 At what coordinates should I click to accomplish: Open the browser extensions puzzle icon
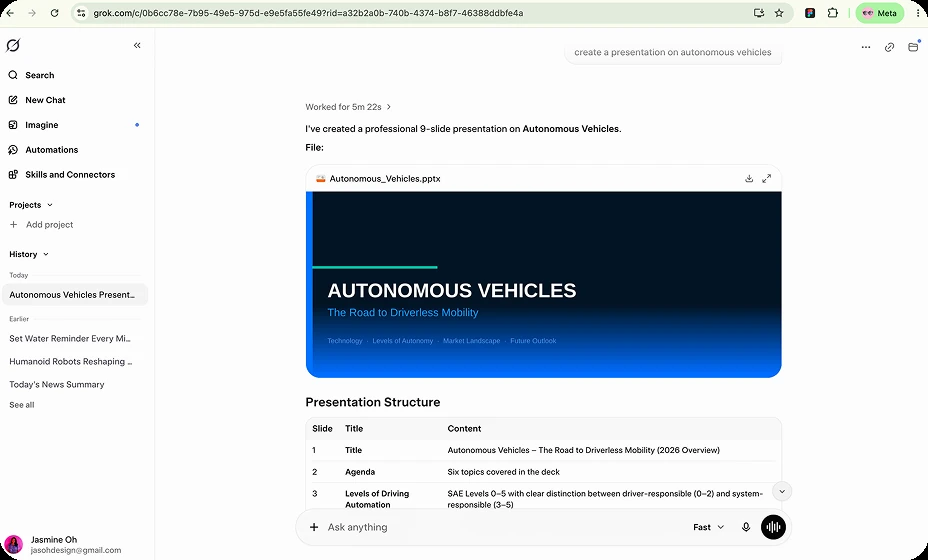pos(833,13)
